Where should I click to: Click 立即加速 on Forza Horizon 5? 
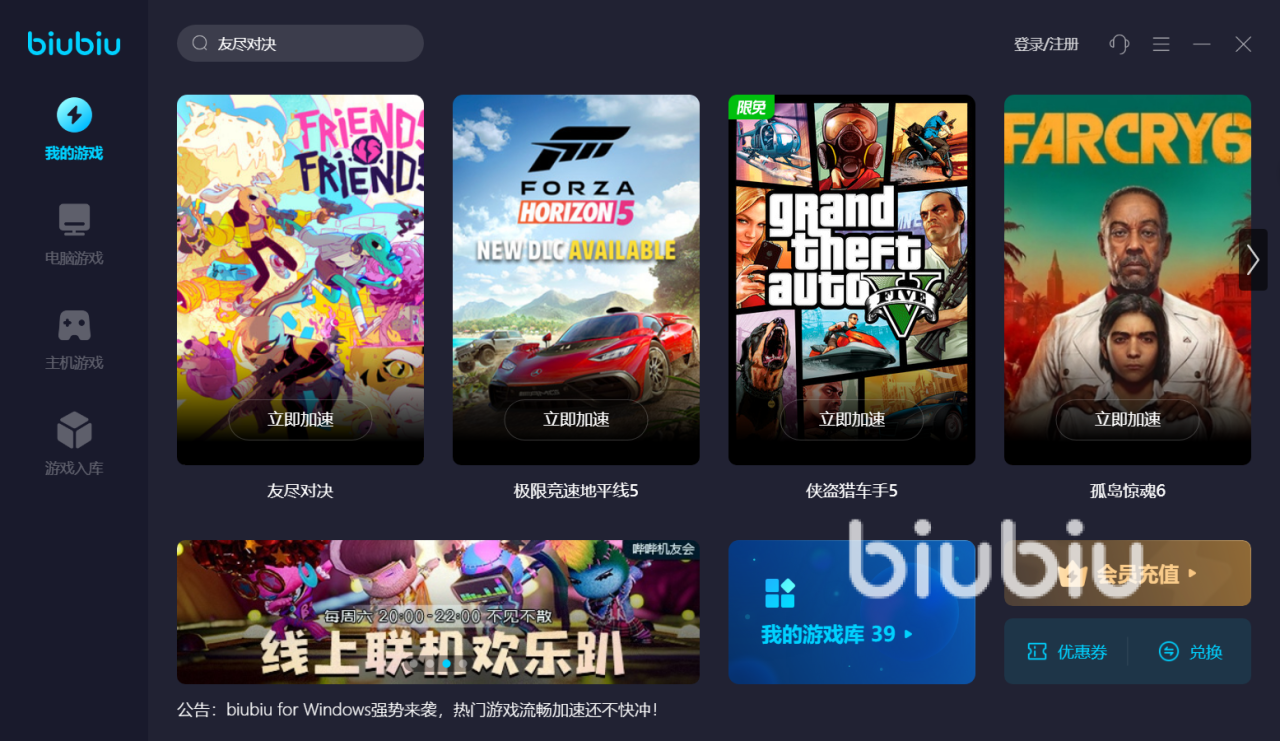pos(576,420)
